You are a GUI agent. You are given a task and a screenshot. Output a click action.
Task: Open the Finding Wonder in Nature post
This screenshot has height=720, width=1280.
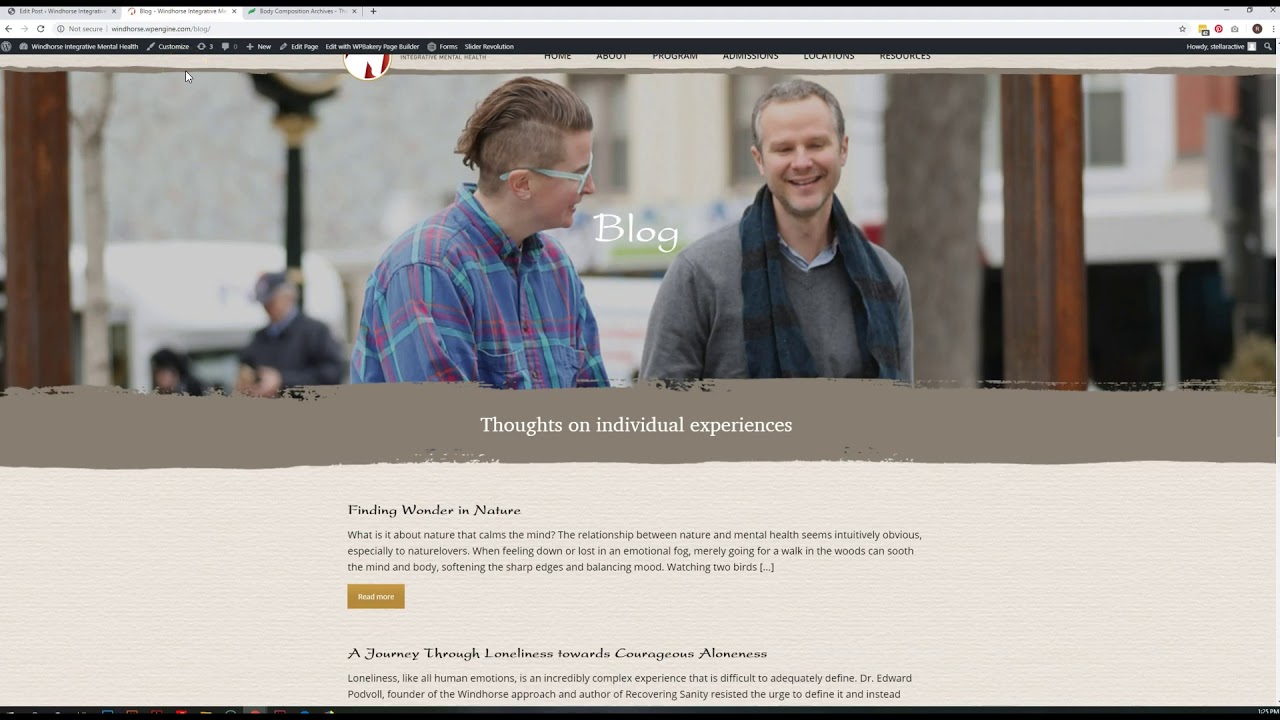point(434,510)
